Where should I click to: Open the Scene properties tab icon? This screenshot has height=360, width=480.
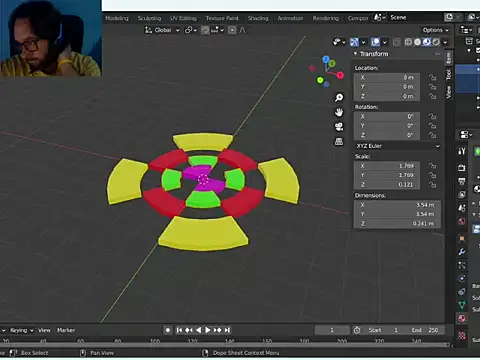pyautogui.click(x=462, y=208)
